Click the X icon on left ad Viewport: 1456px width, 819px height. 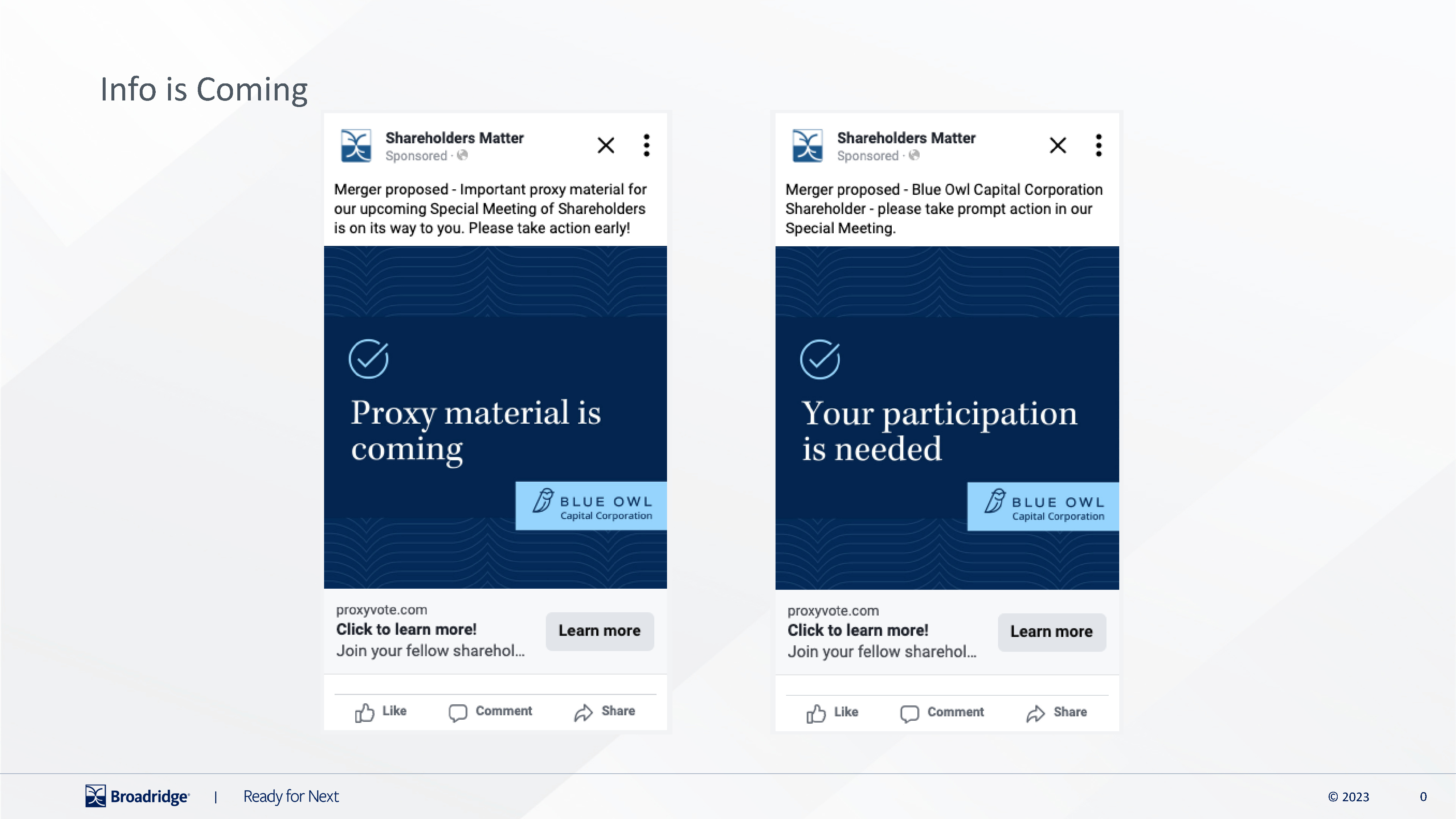tap(605, 146)
